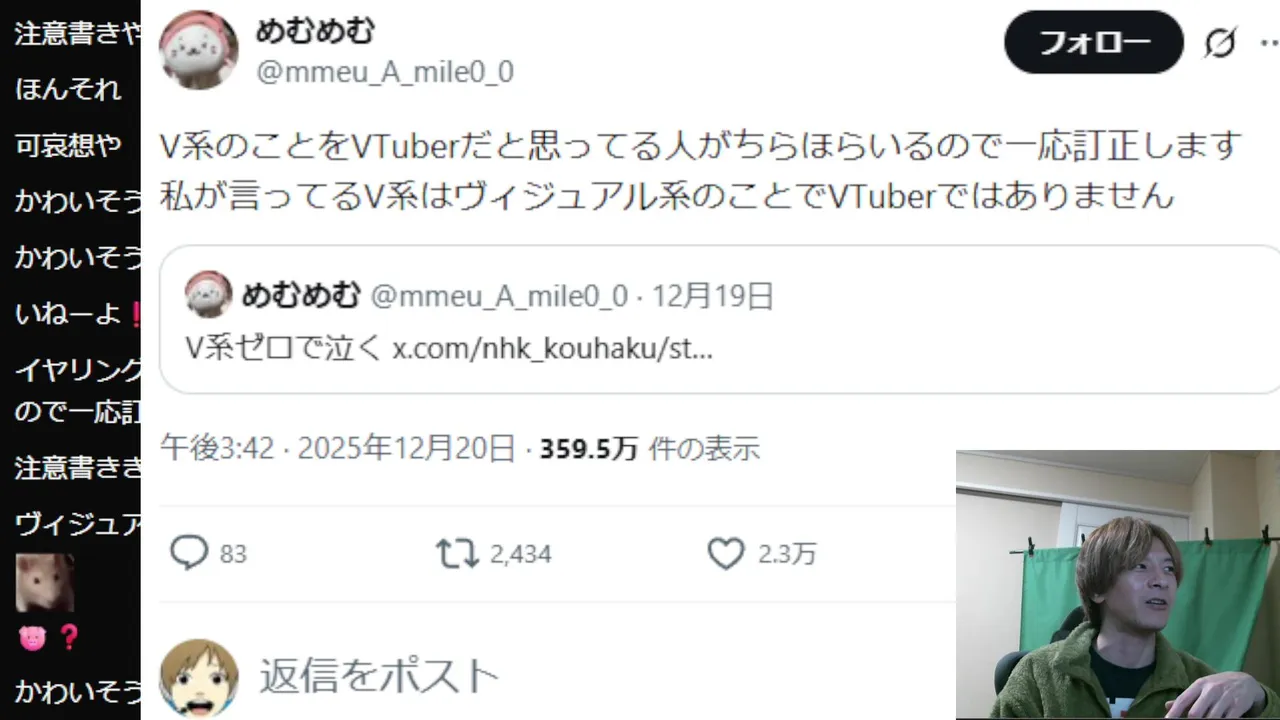Click the webcam overlay of the streamer
1280x720 pixels.
(x=1118, y=585)
